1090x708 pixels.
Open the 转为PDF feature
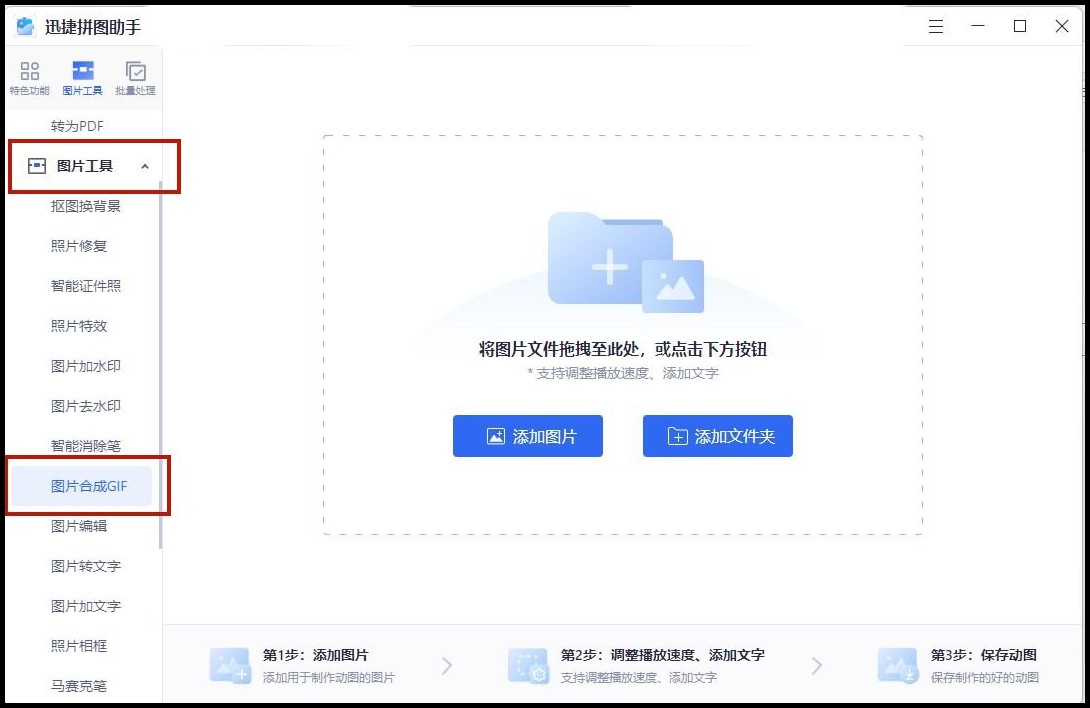click(x=78, y=125)
